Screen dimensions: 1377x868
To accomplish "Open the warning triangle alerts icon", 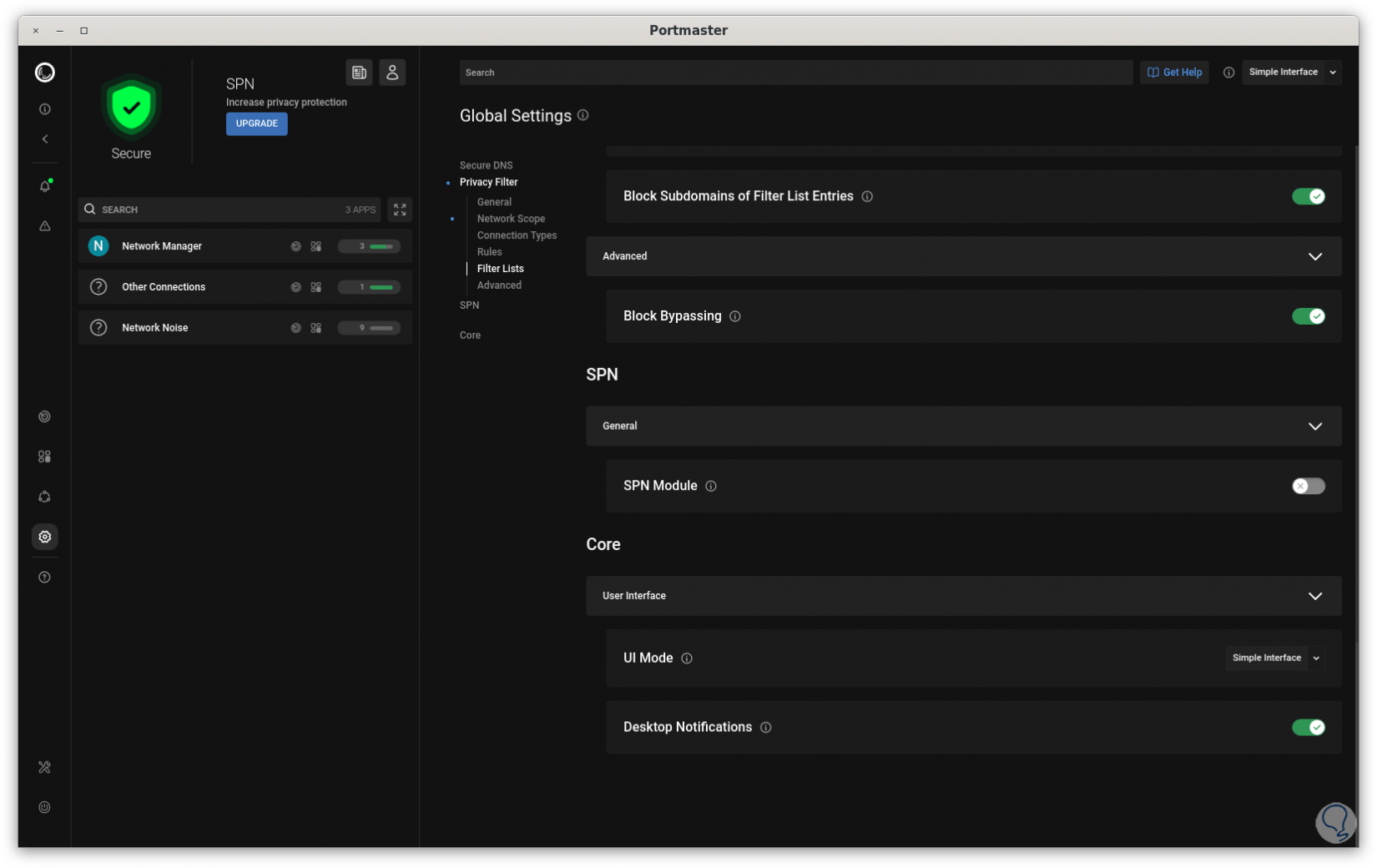I will coord(45,226).
